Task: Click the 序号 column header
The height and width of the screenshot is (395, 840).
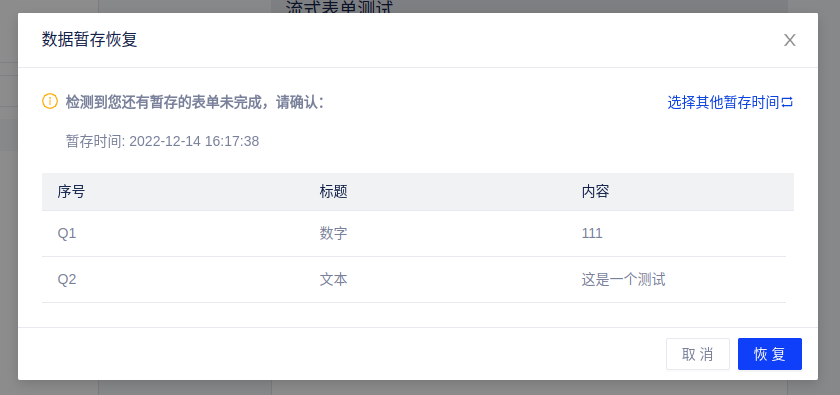Action: (x=71, y=192)
